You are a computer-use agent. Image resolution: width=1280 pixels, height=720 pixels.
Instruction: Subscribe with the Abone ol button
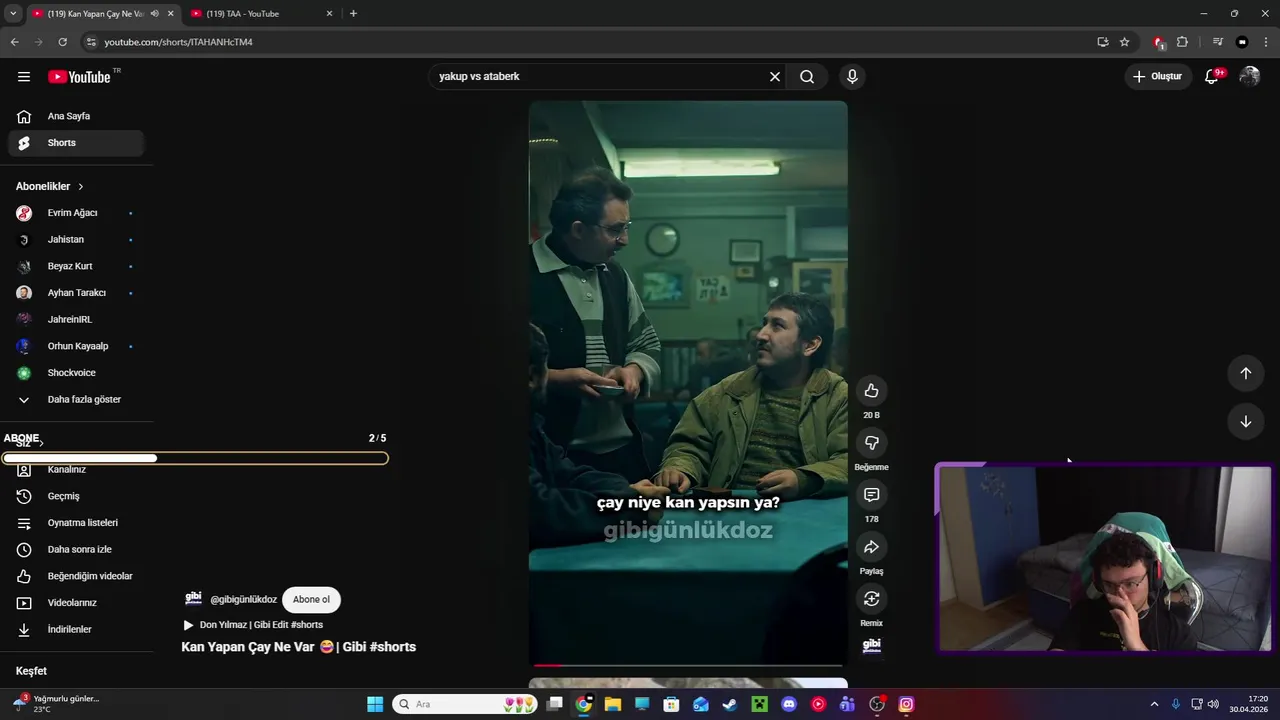coord(311,600)
